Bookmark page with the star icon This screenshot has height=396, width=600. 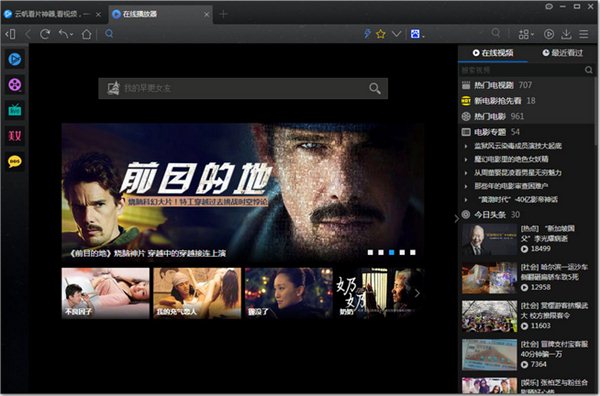point(381,34)
